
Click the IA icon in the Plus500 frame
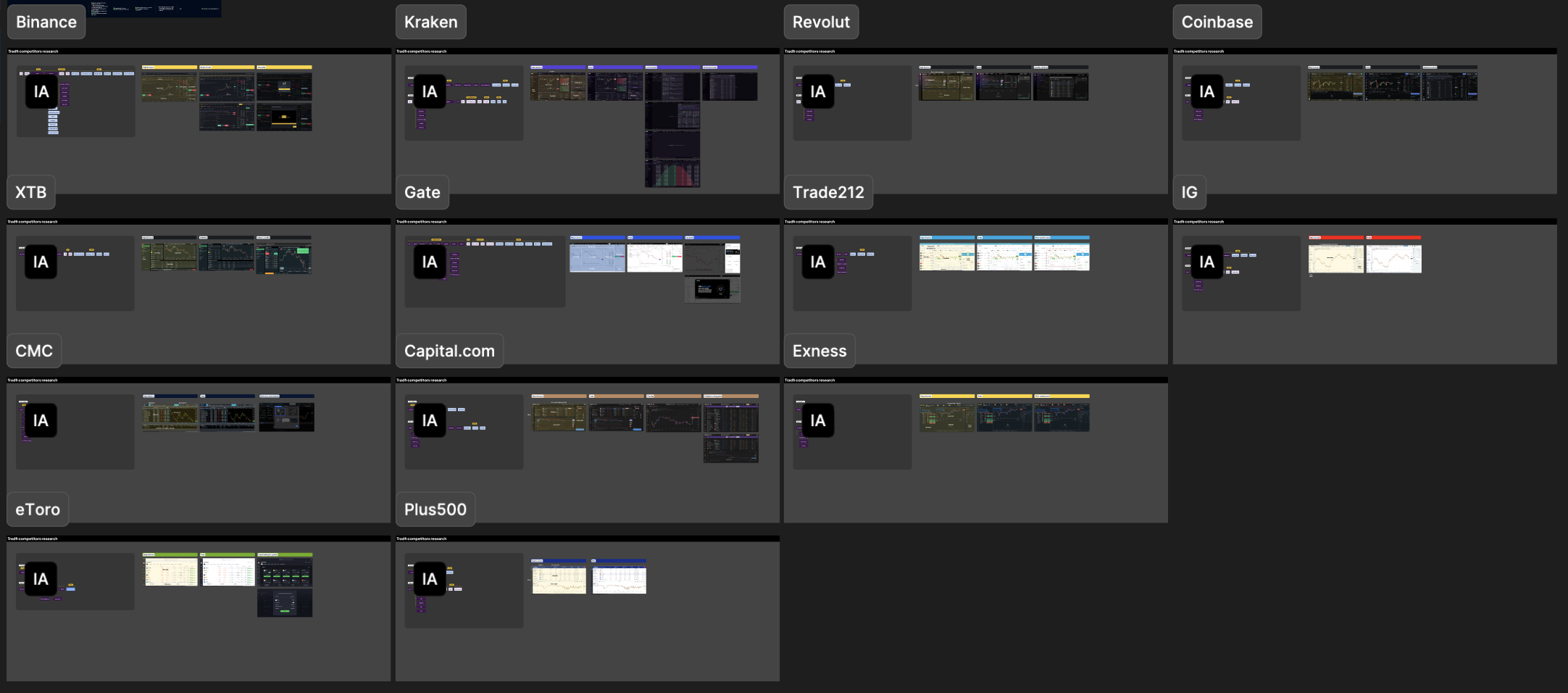tap(430, 578)
